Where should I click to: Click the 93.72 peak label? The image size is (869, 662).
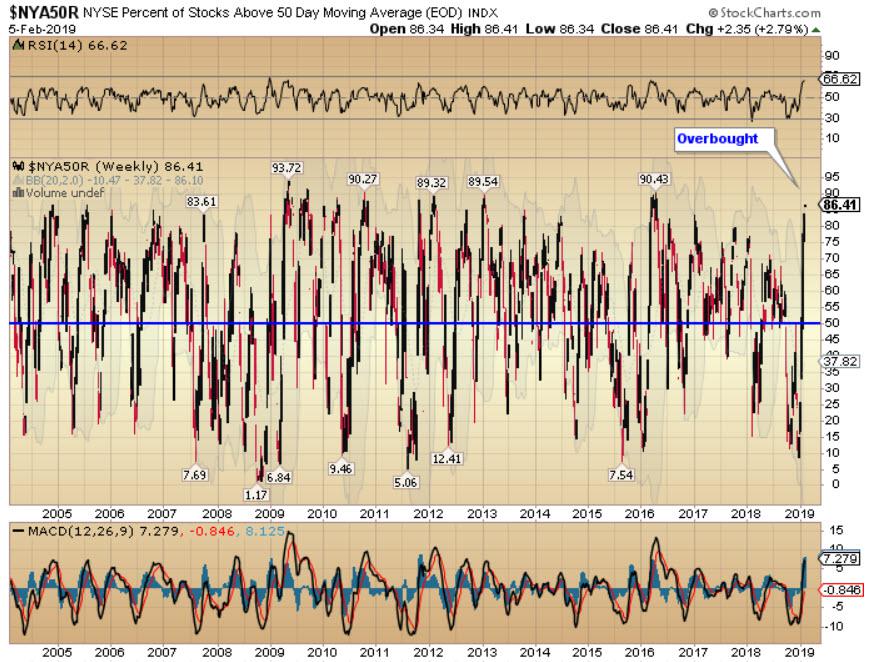coord(287,167)
